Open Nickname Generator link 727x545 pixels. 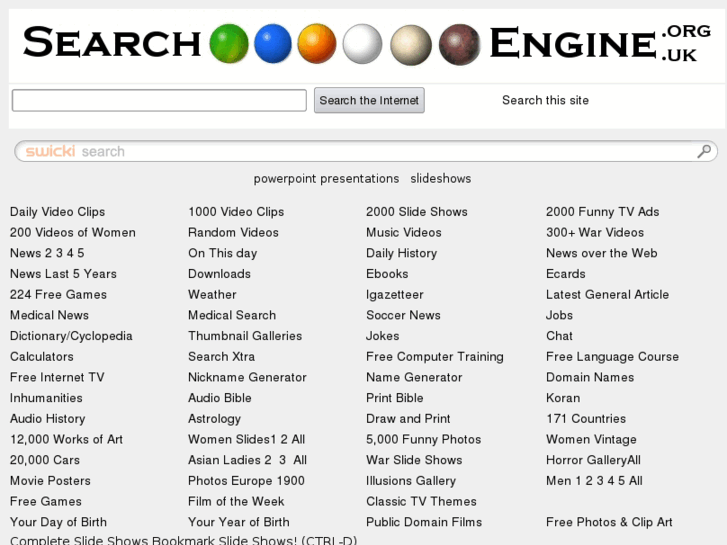click(247, 377)
